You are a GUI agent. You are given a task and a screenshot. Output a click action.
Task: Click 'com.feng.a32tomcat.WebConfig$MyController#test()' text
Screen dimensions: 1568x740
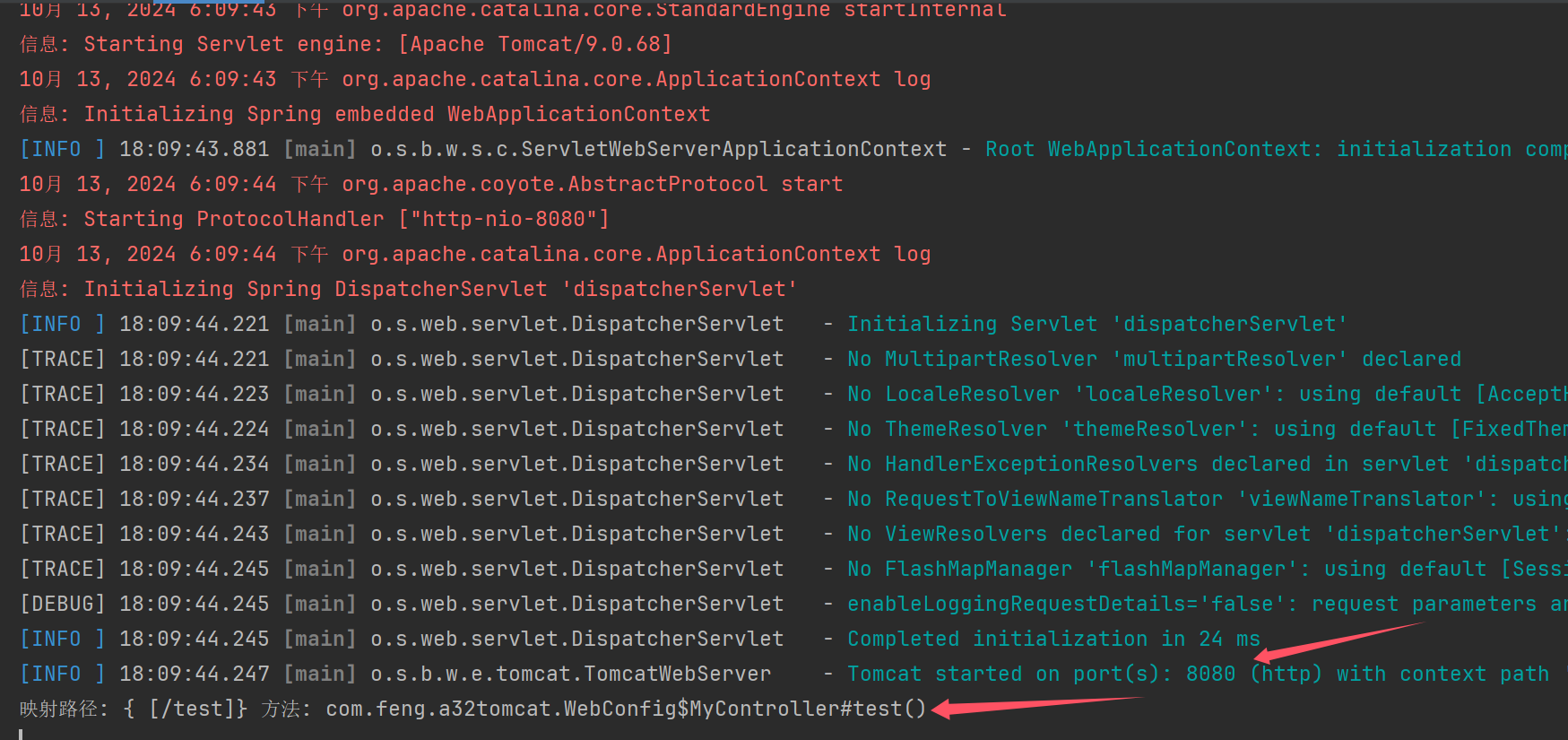pos(626,709)
